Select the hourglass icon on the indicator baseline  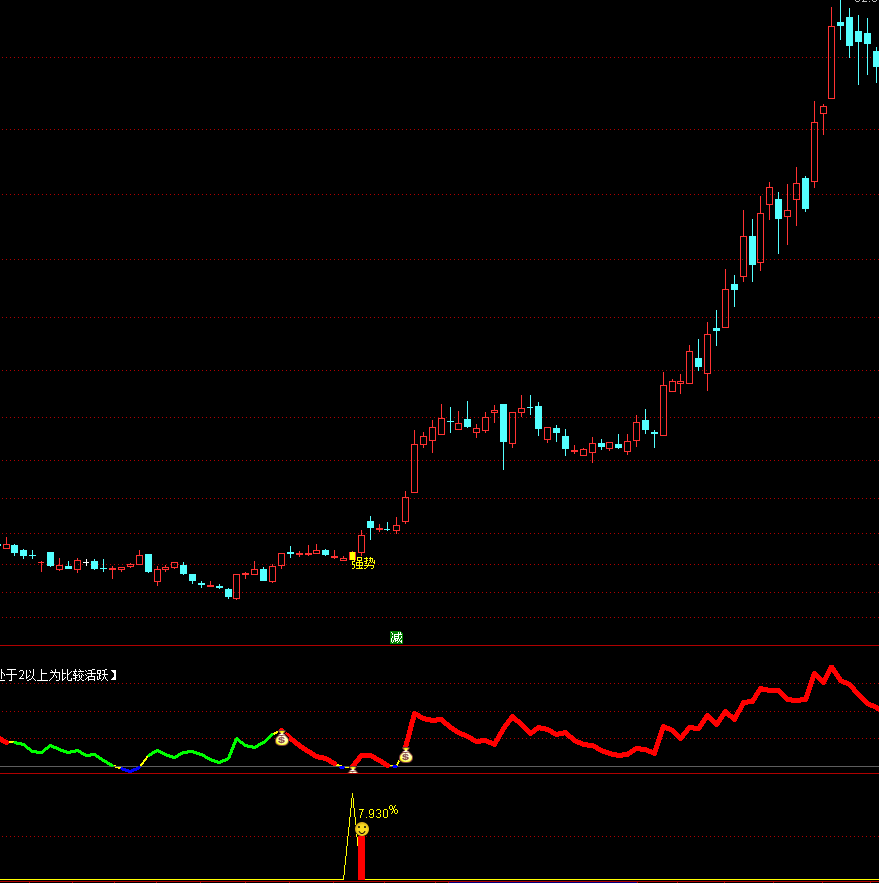[352, 768]
